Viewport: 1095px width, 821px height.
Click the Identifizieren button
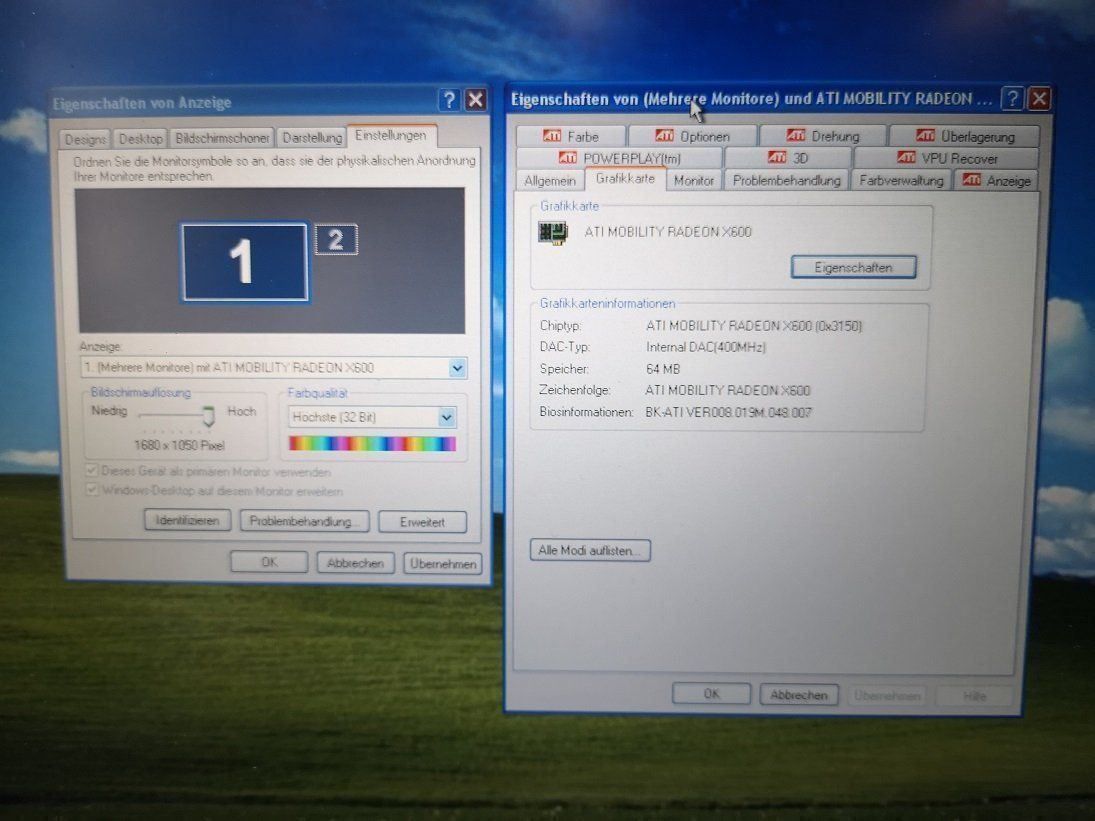pos(187,520)
